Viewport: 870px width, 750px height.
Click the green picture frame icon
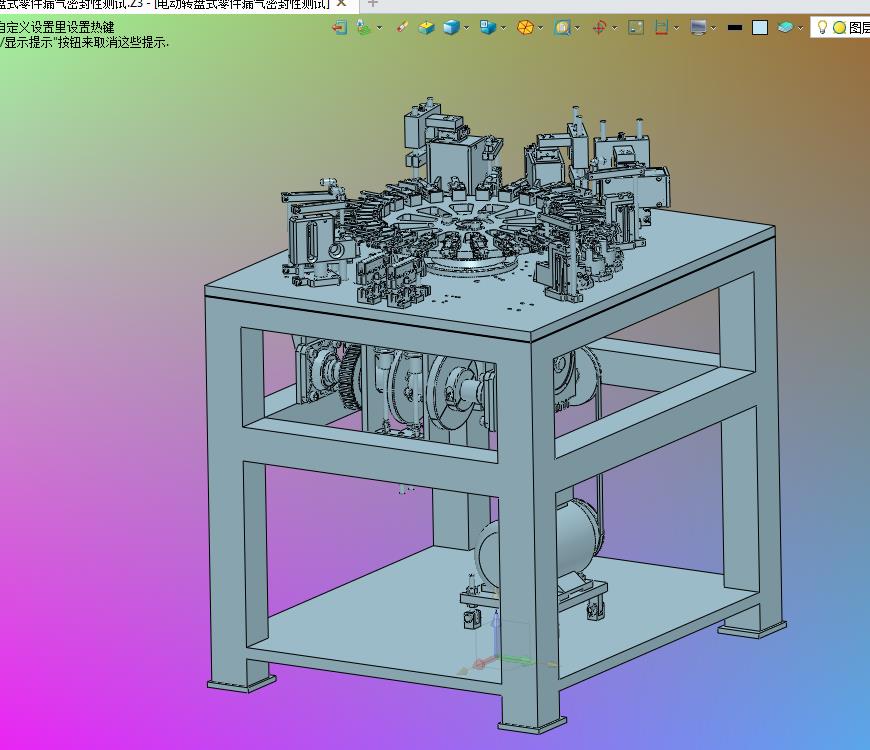coord(636,27)
